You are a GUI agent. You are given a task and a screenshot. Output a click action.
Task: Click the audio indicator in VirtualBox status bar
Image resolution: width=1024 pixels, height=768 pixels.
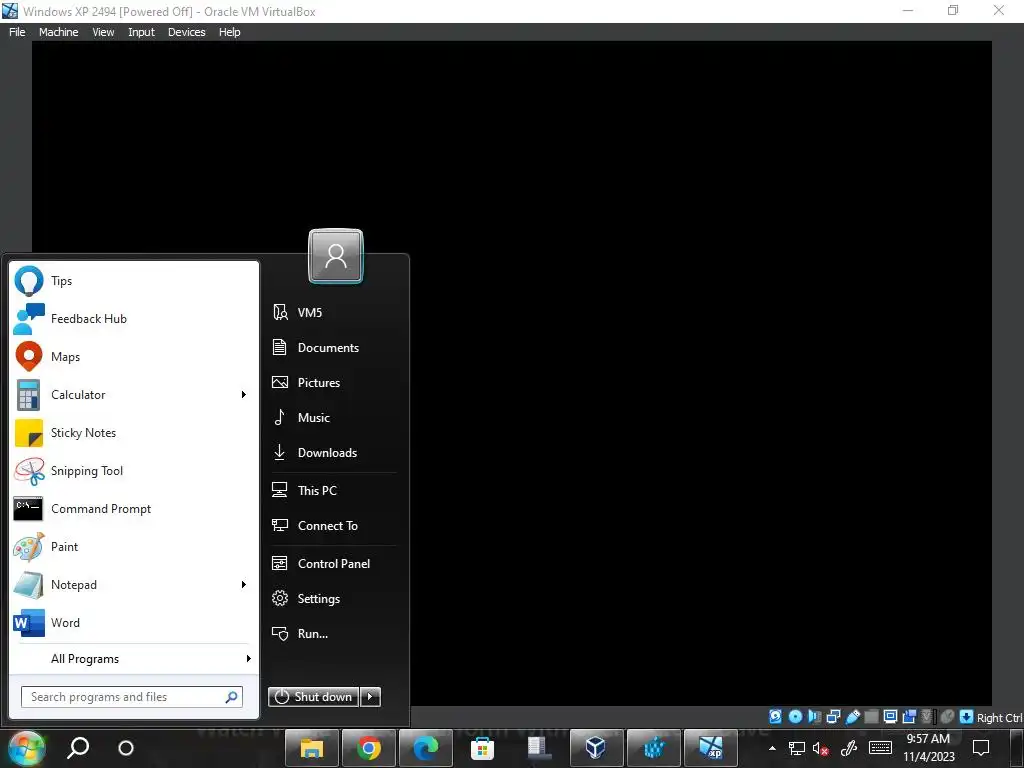pos(814,716)
